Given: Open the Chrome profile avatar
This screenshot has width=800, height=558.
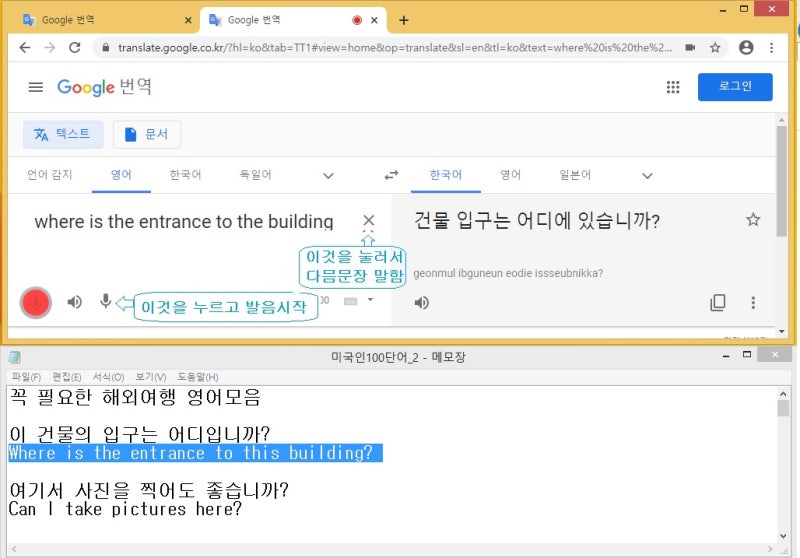Looking at the screenshot, I should coord(746,48).
